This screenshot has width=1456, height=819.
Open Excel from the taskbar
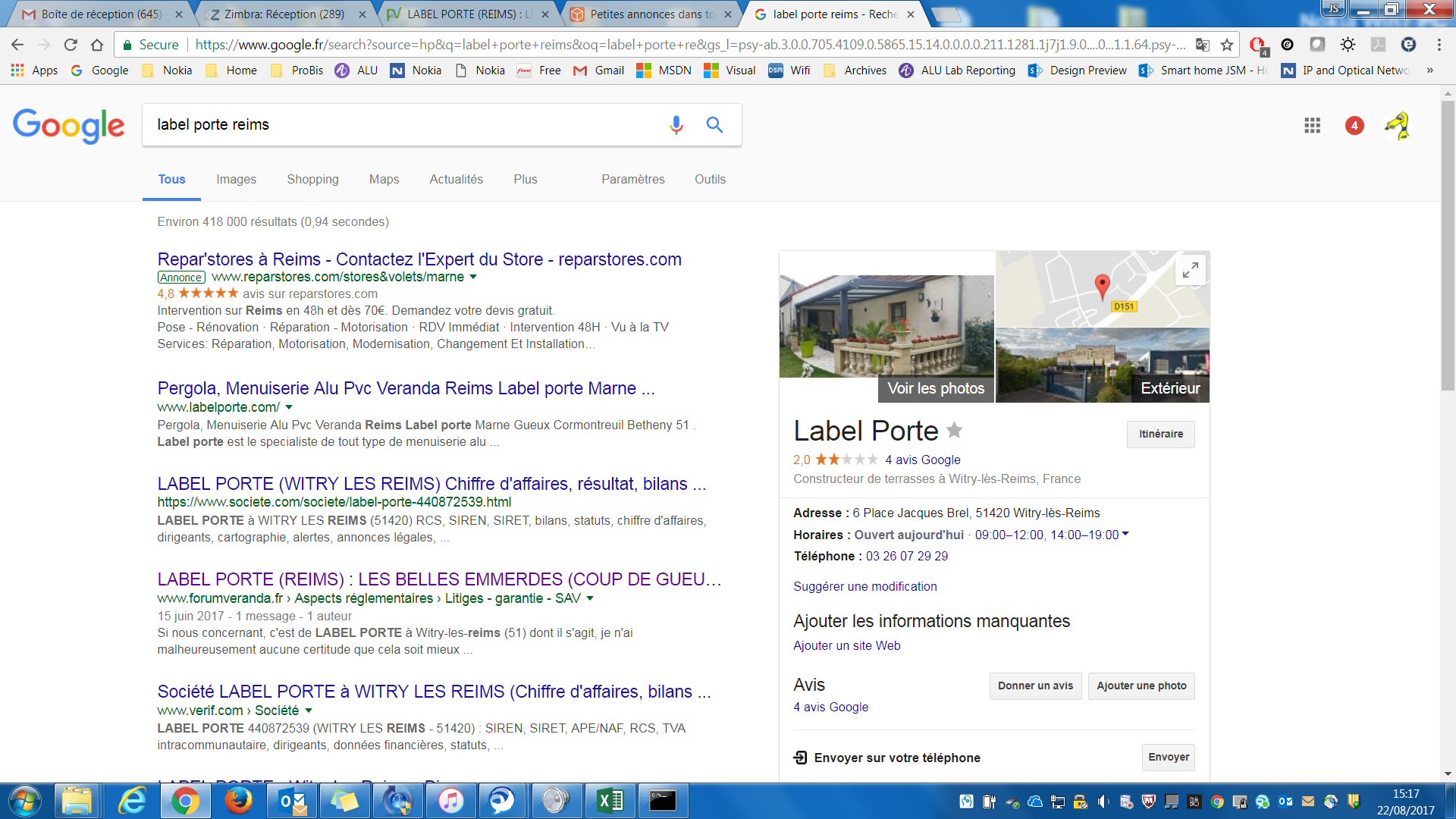tap(610, 801)
